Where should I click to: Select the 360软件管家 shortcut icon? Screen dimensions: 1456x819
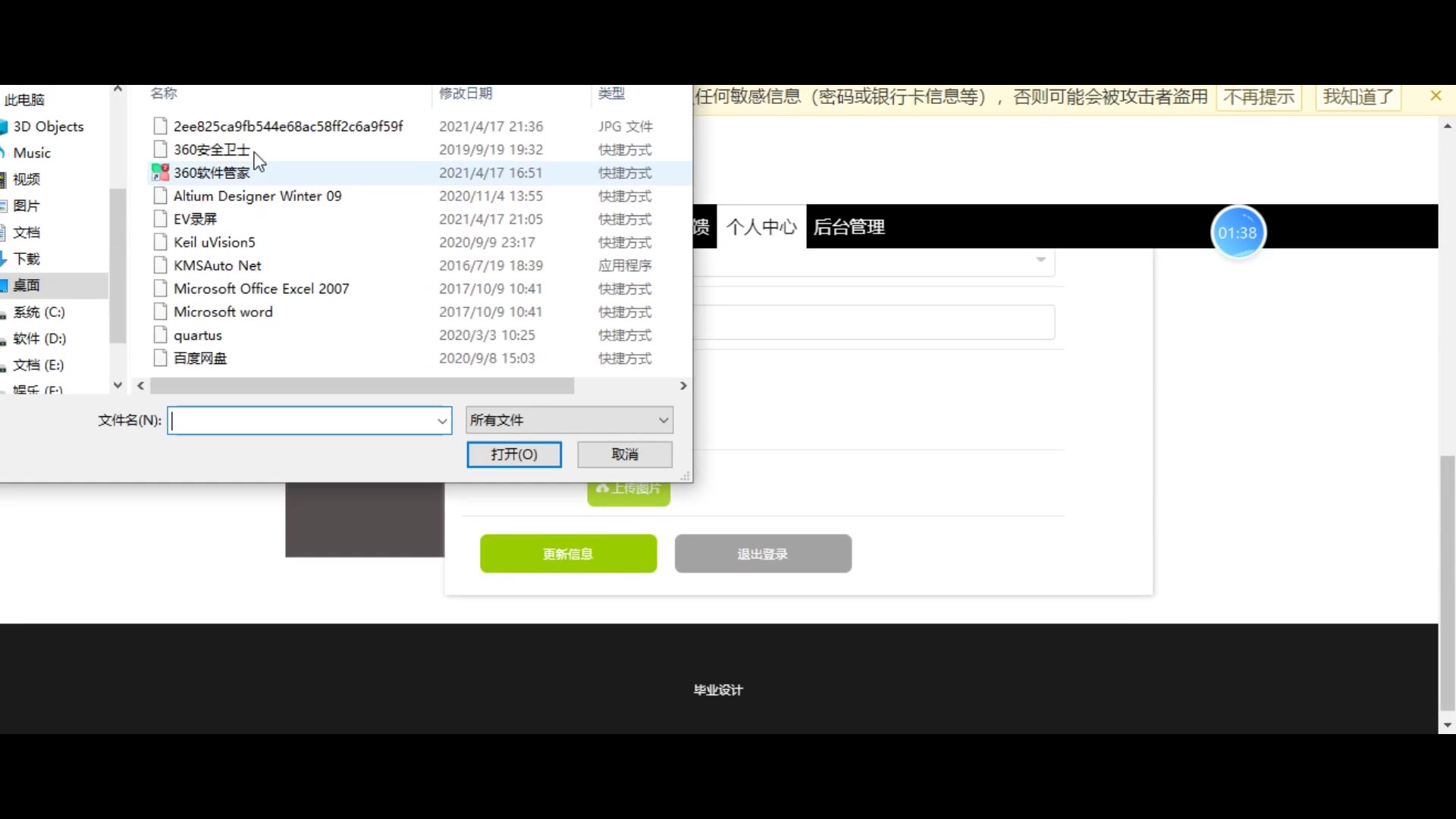pyautogui.click(x=160, y=173)
